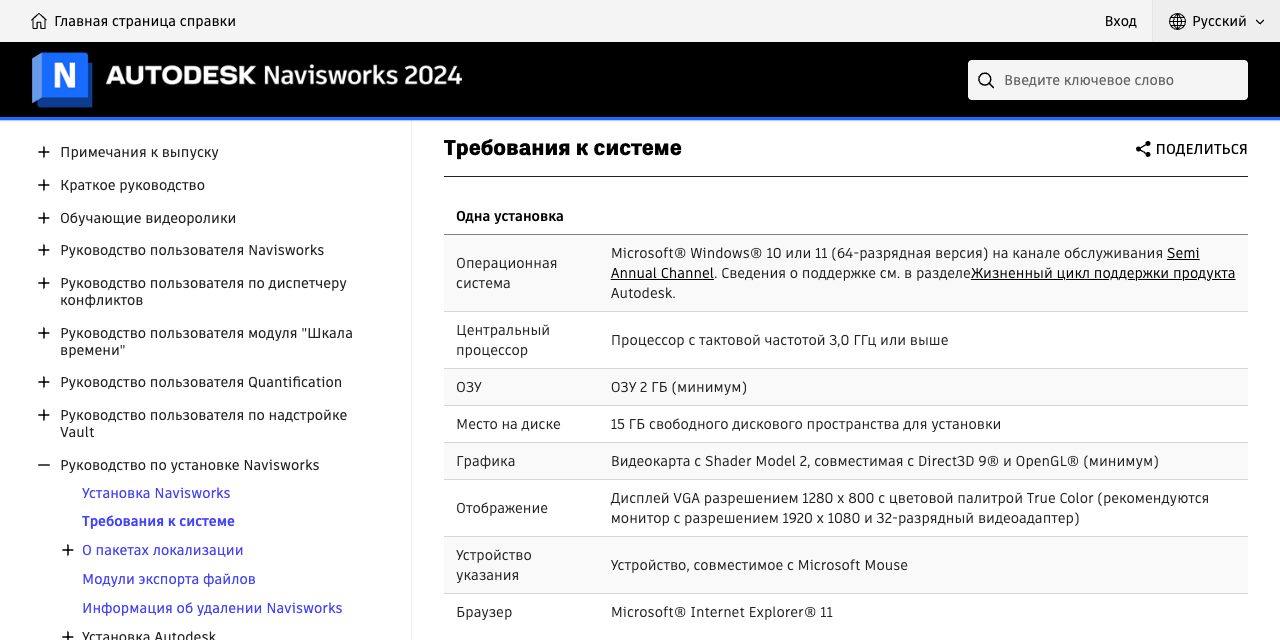Follow Жизненный цикл поддержки продукта link
The height and width of the screenshot is (640, 1280).
click(x=1103, y=273)
